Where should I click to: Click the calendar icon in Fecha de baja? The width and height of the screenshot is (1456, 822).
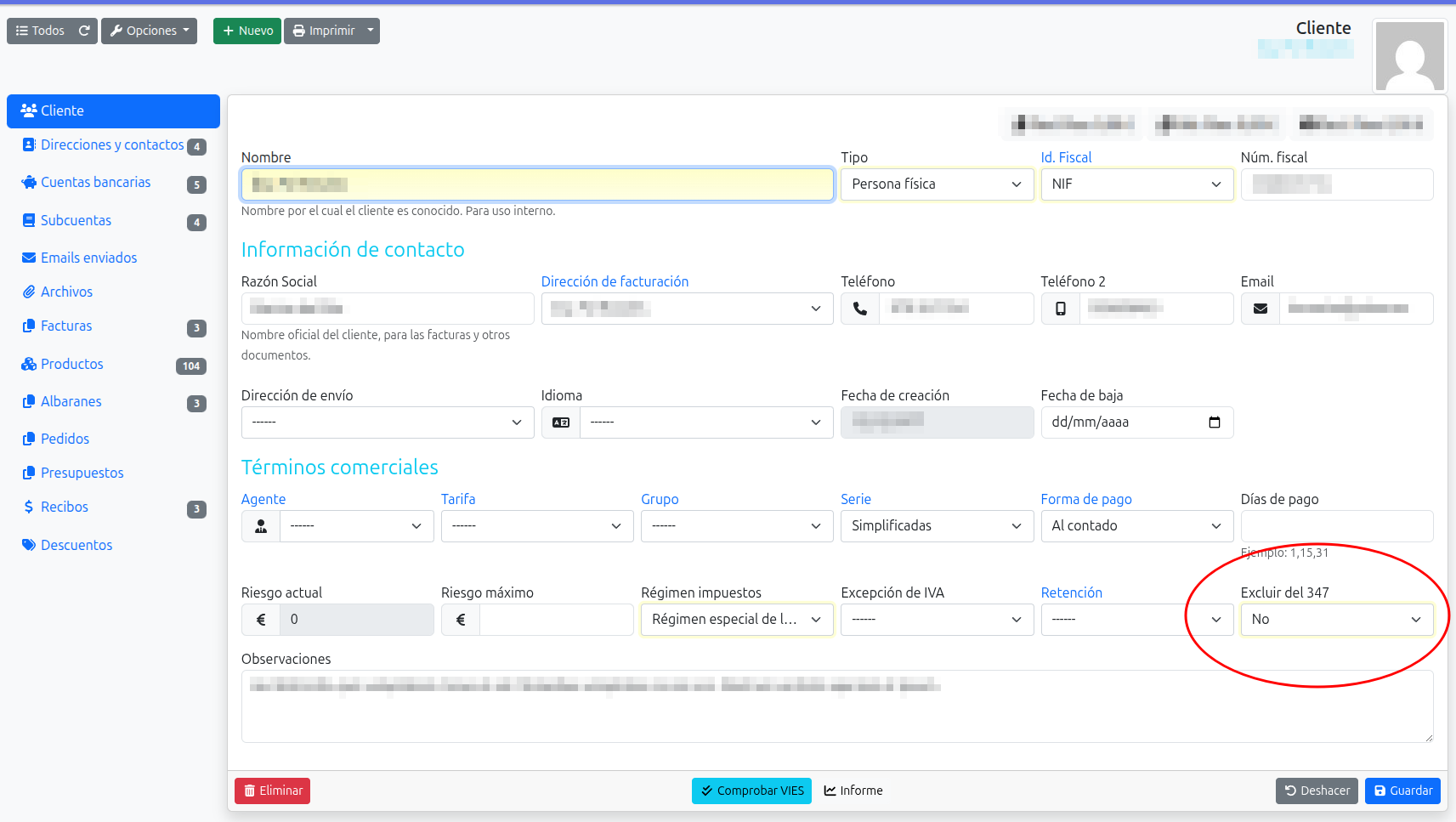click(1214, 422)
